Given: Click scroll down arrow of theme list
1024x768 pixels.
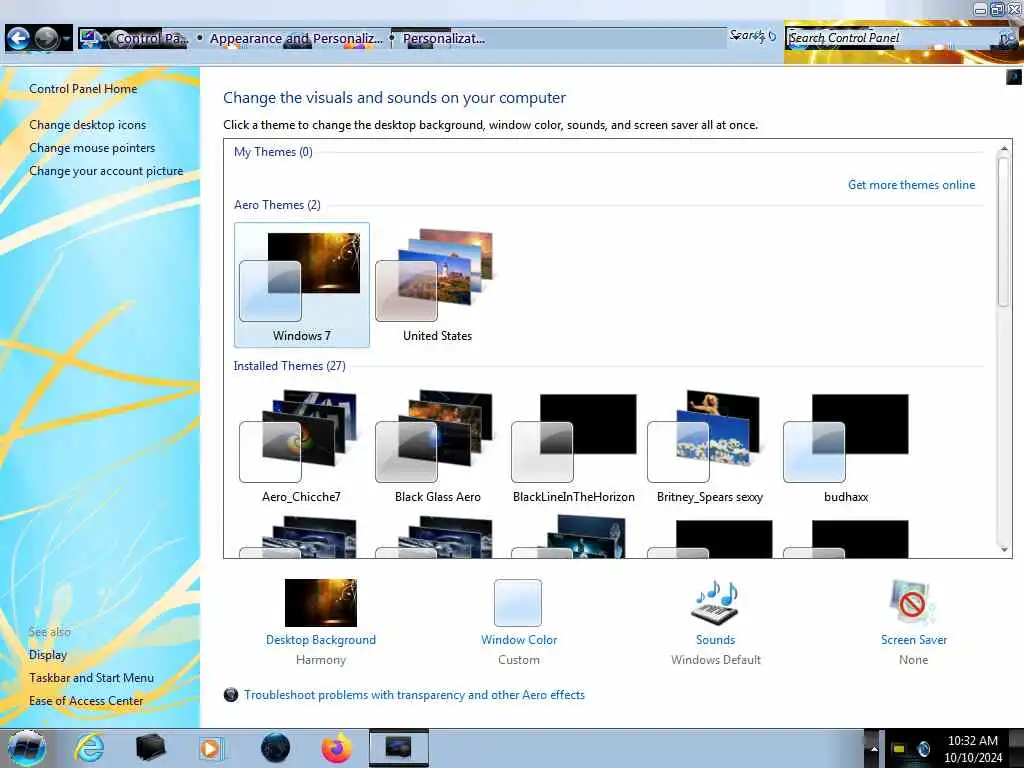Looking at the screenshot, I should click(x=1004, y=549).
